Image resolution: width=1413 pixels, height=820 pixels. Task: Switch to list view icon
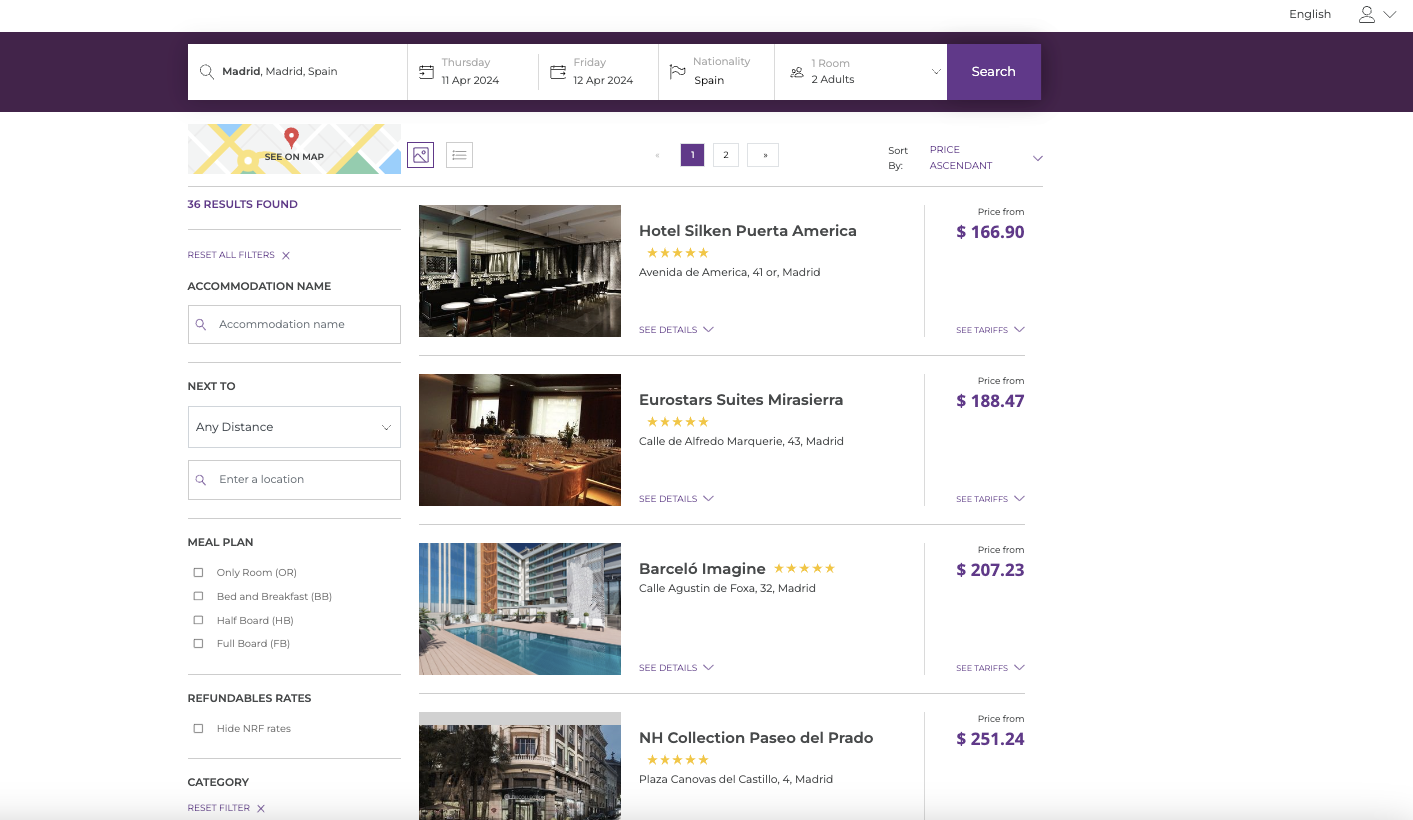(x=459, y=155)
